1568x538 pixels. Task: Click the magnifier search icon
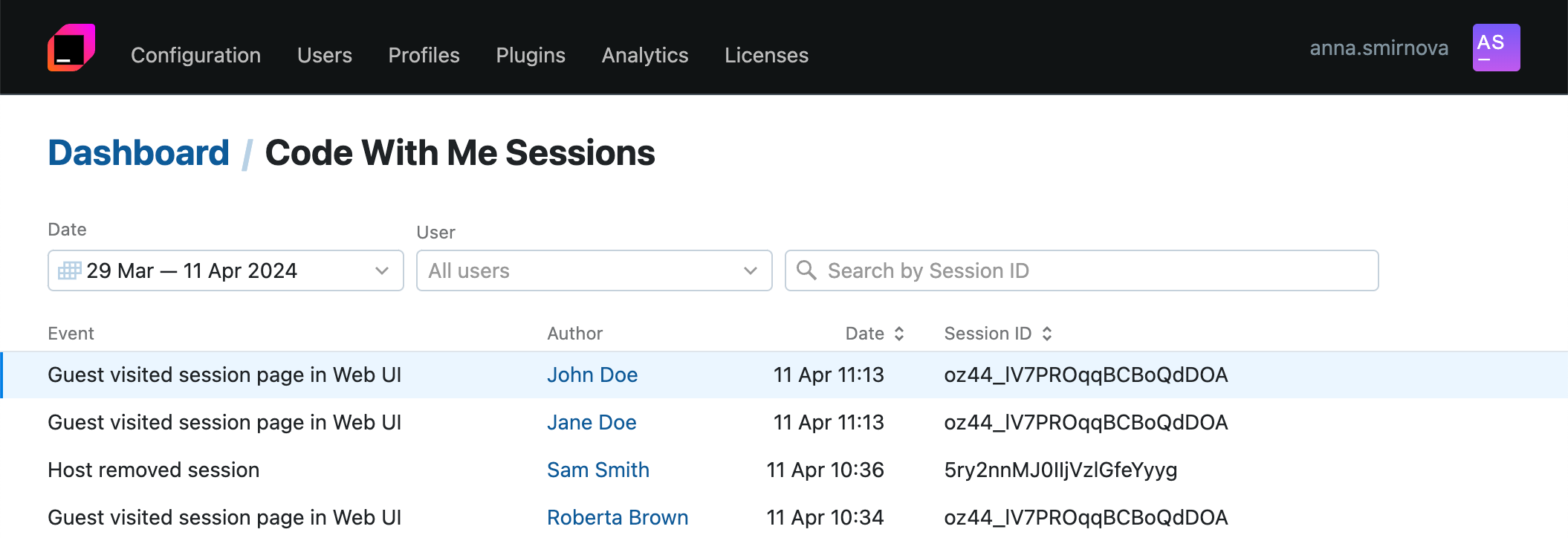tap(806, 270)
